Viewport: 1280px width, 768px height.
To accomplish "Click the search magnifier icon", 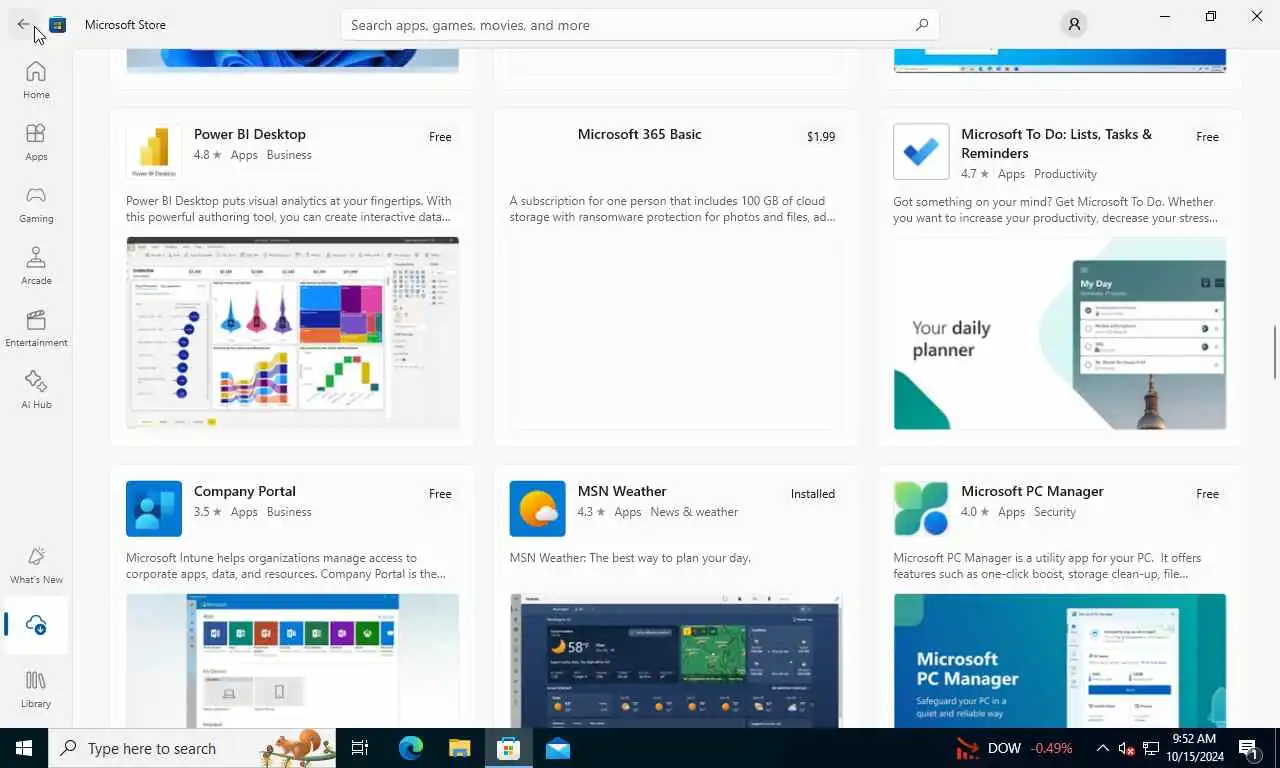I will pos(921,25).
